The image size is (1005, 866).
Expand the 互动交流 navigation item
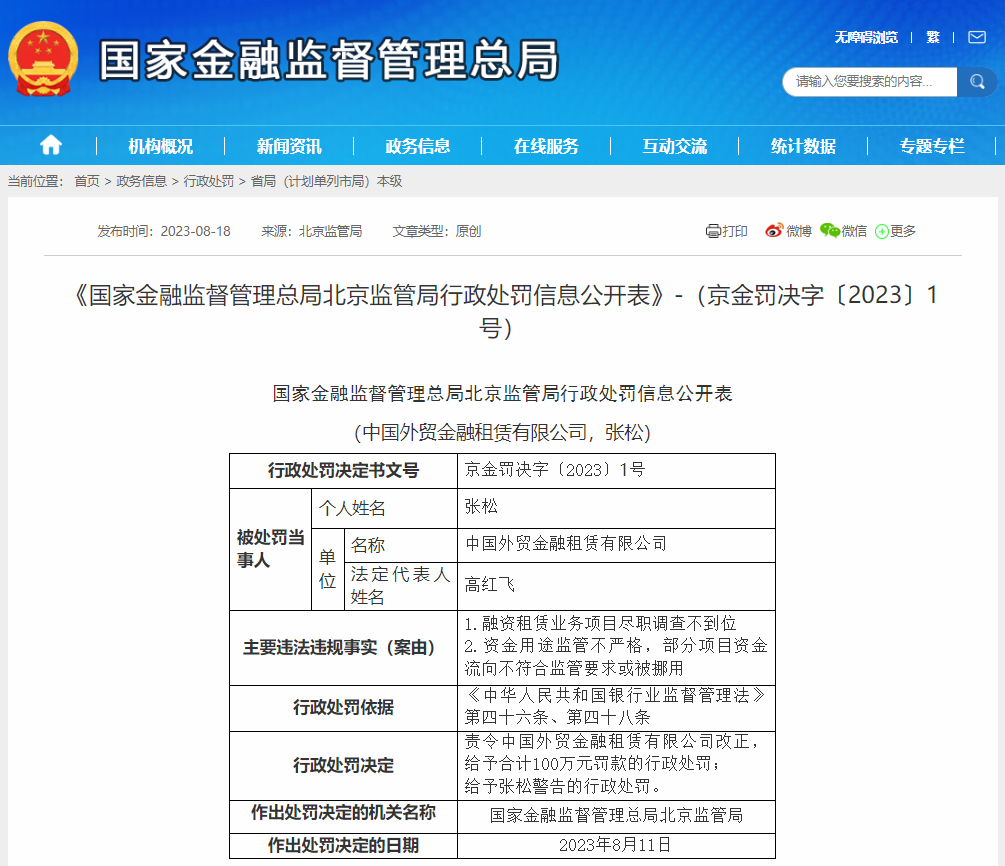[675, 146]
